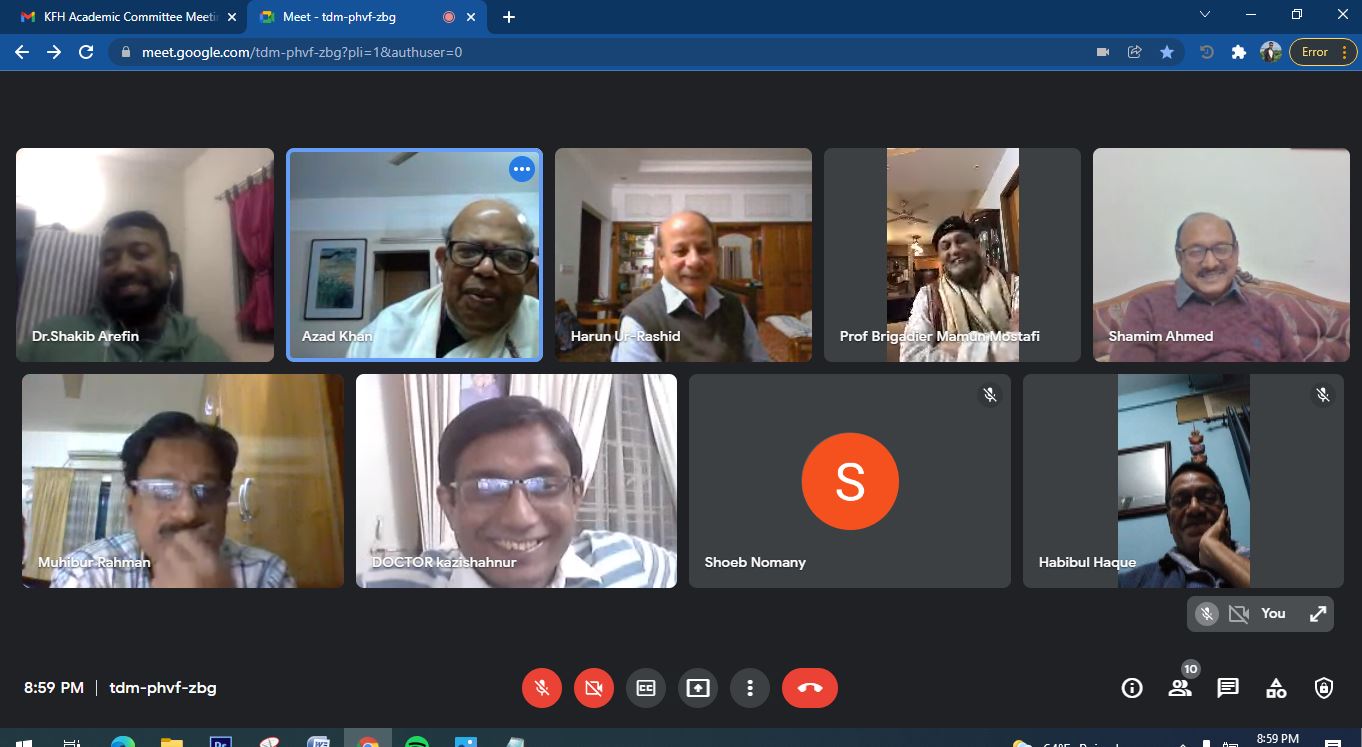The width and height of the screenshot is (1362, 747).
Task: Turn on the camera in meeting controls
Action: 594,688
